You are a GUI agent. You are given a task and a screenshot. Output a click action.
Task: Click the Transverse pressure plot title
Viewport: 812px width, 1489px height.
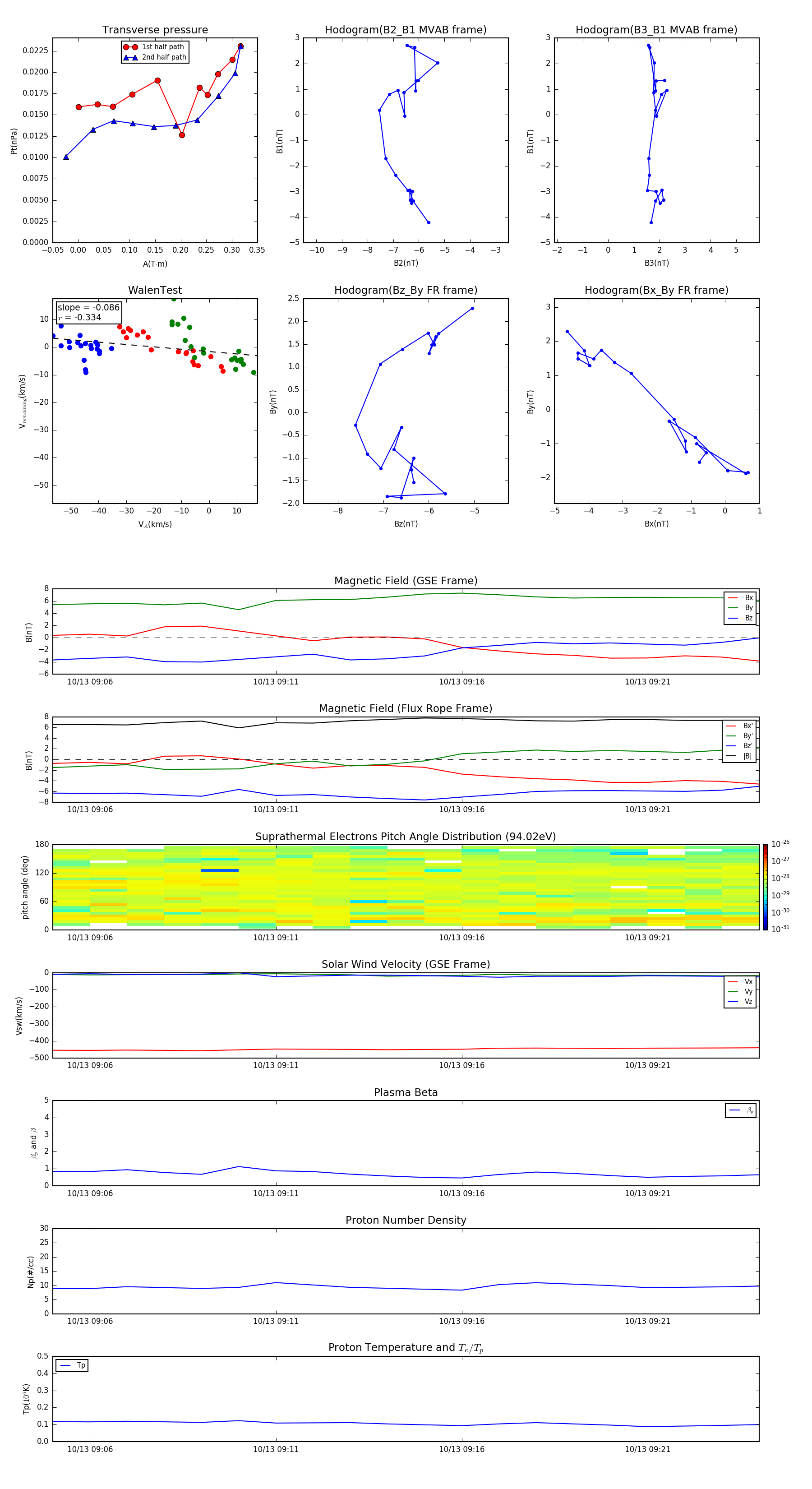155,30
